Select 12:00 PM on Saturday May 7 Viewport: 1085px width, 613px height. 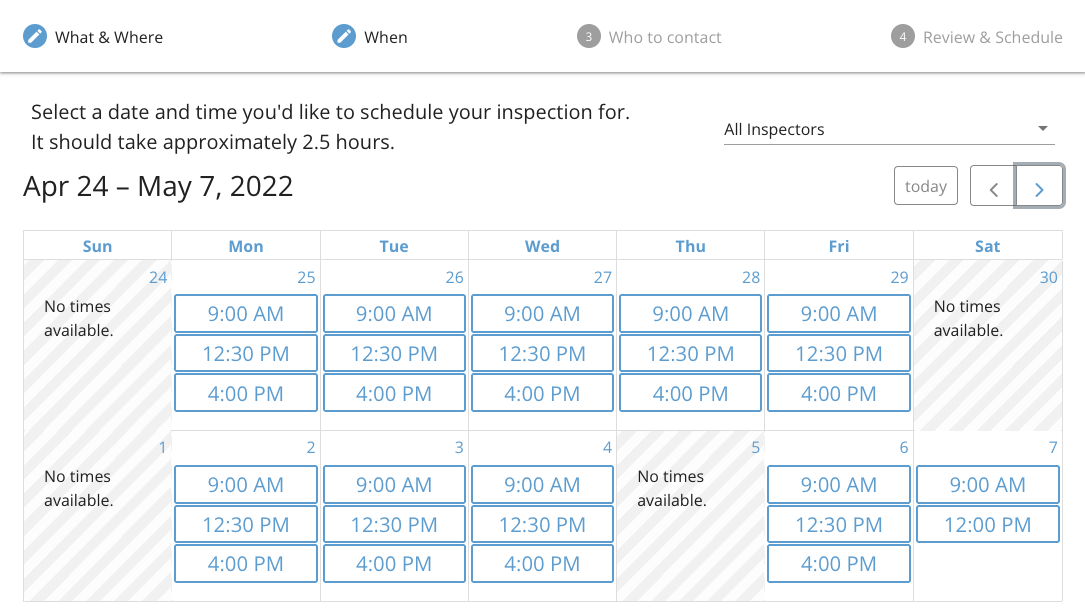(x=987, y=524)
